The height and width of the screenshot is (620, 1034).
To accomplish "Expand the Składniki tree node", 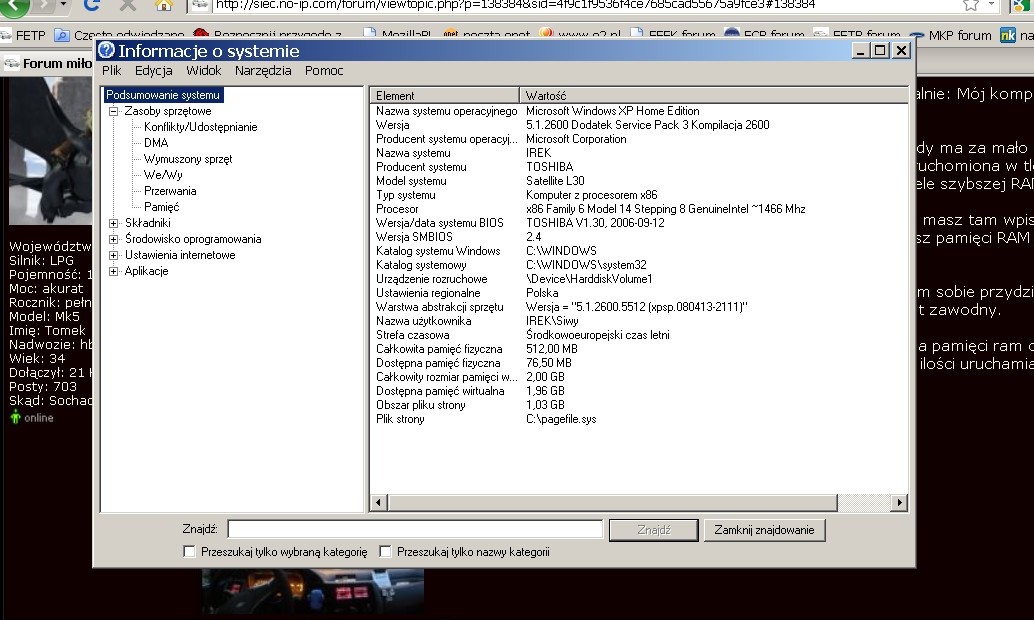I will coord(114,223).
